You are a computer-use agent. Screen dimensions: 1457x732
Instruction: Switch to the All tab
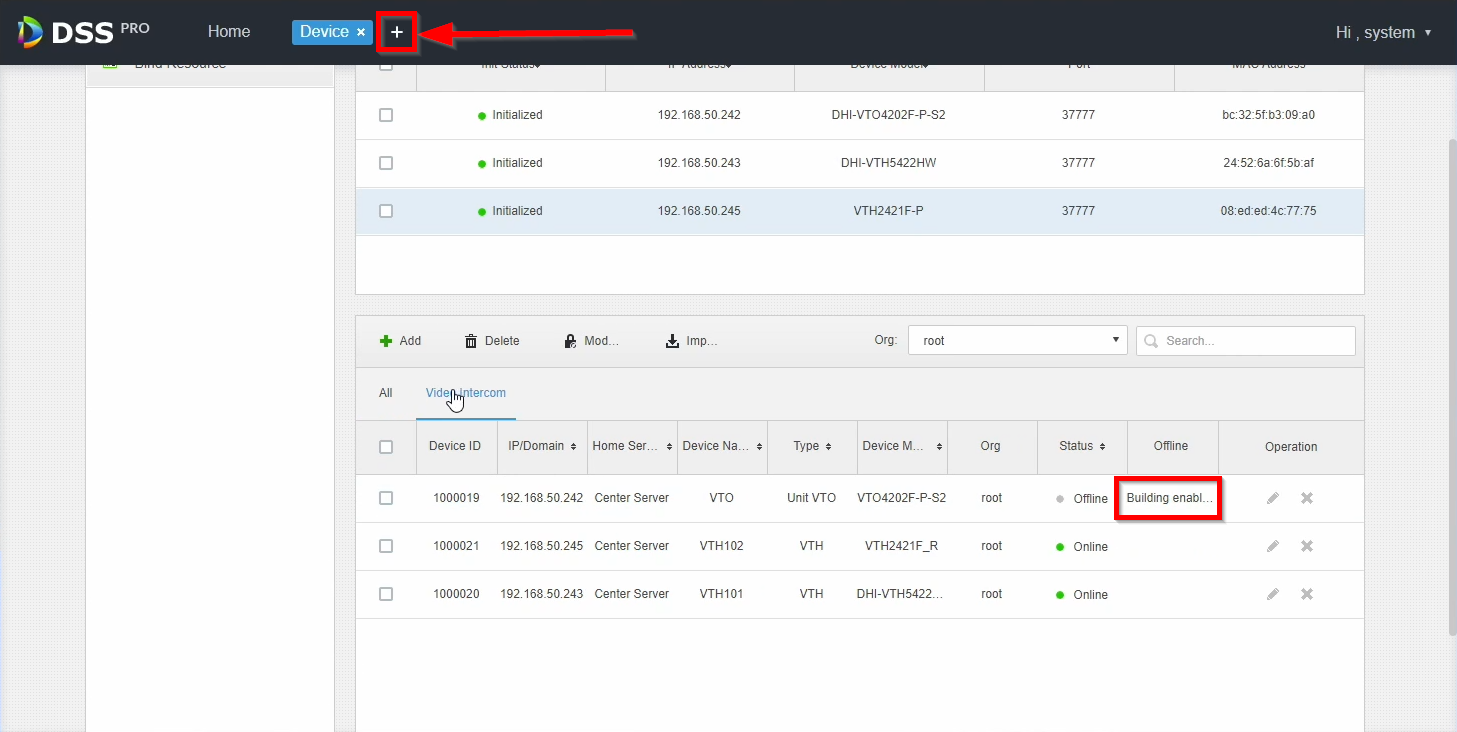[x=385, y=393]
